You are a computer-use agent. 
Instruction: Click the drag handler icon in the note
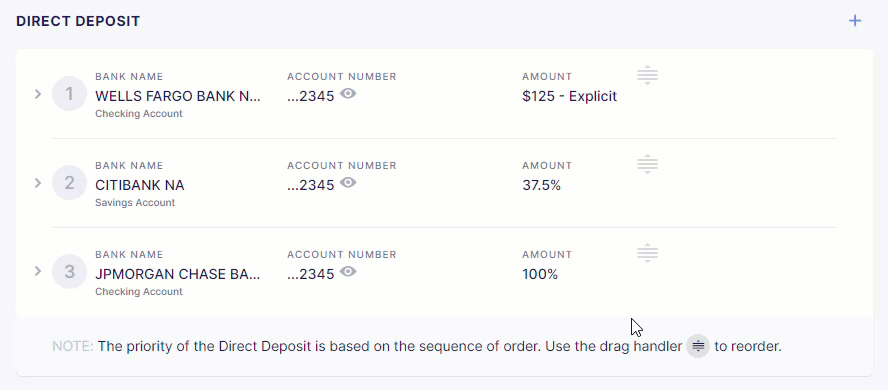pos(698,346)
